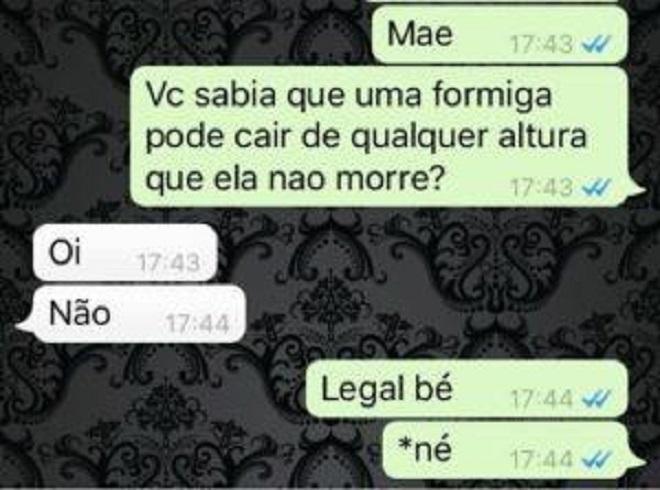Tap the 17:43 timestamp on Mae message
Image resolution: width=660 pixels, height=490 pixels.
tap(542, 43)
